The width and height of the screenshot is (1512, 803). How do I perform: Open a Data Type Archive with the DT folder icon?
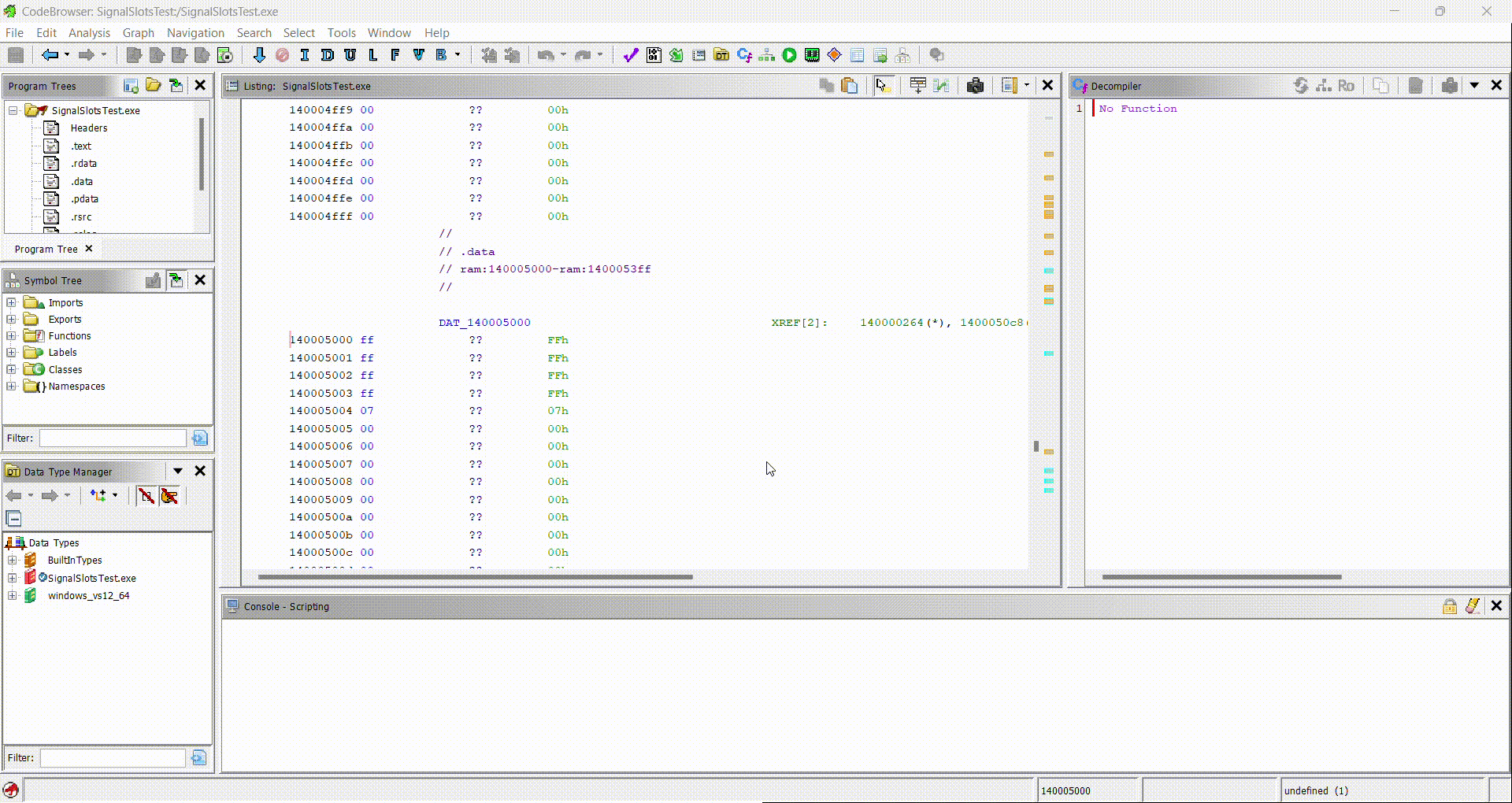[721, 55]
